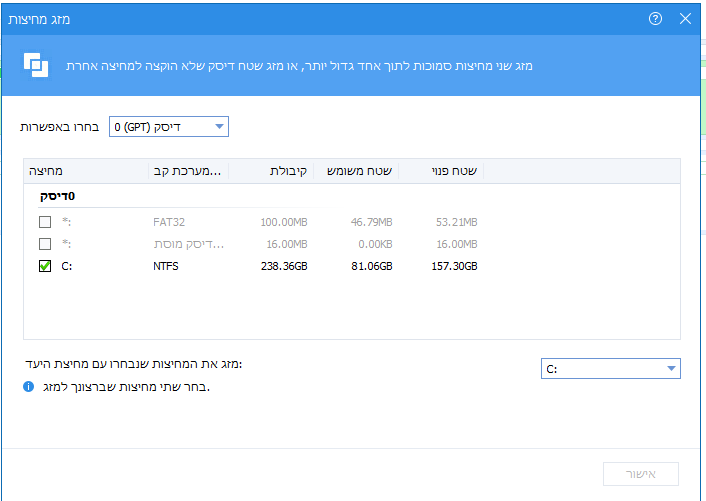
Task: Check the 16.00MB partition checkbox
Action: tap(45, 244)
